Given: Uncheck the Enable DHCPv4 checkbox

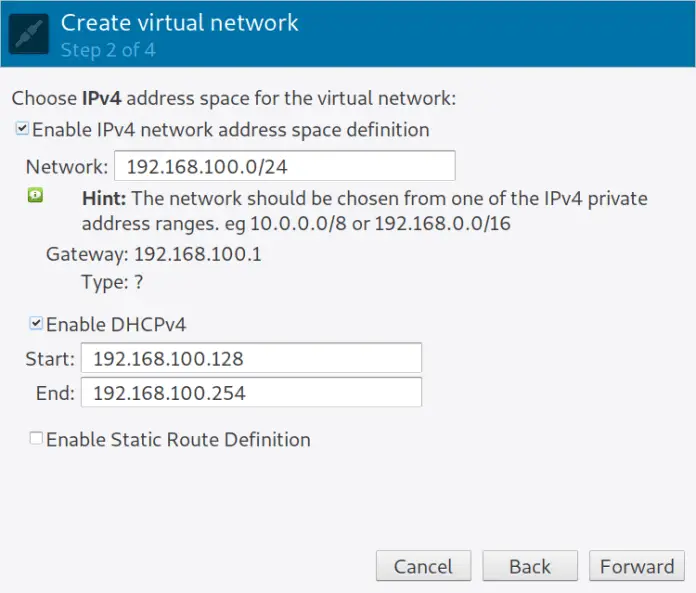Looking at the screenshot, I should [37, 324].
